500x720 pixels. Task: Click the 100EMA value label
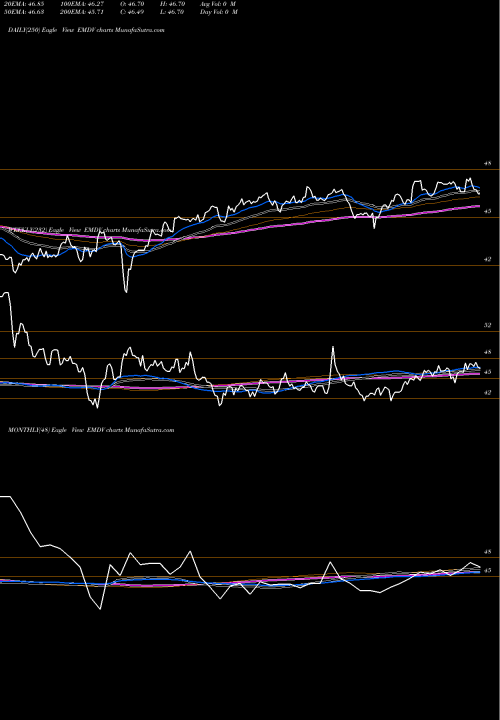(82, 4)
